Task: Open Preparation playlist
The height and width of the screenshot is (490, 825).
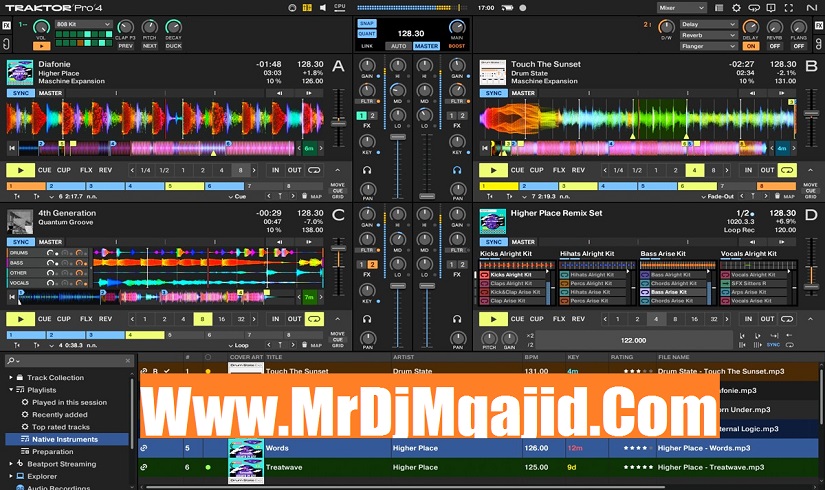Action: click(53, 452)
